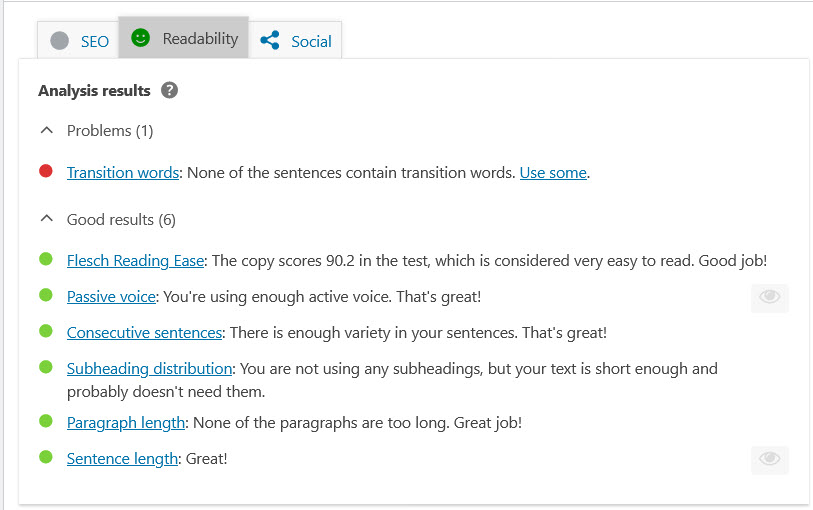This screenshot has width=813, height=510.
Task: Click the green smiley Readability icon
Action: pyautogui.click(x=140, y=39)
